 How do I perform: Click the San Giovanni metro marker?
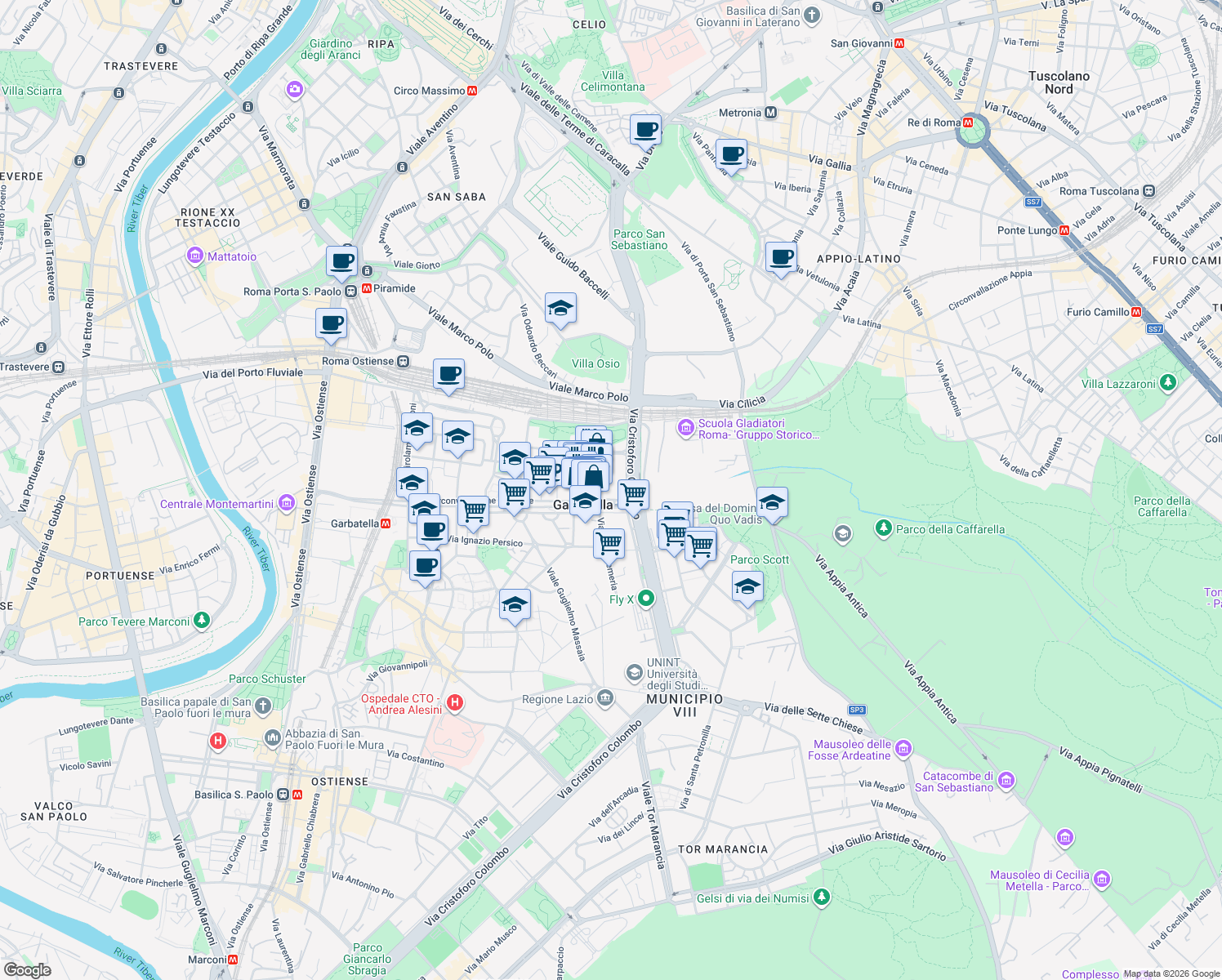pyautogui.click(x=901, y=42)
